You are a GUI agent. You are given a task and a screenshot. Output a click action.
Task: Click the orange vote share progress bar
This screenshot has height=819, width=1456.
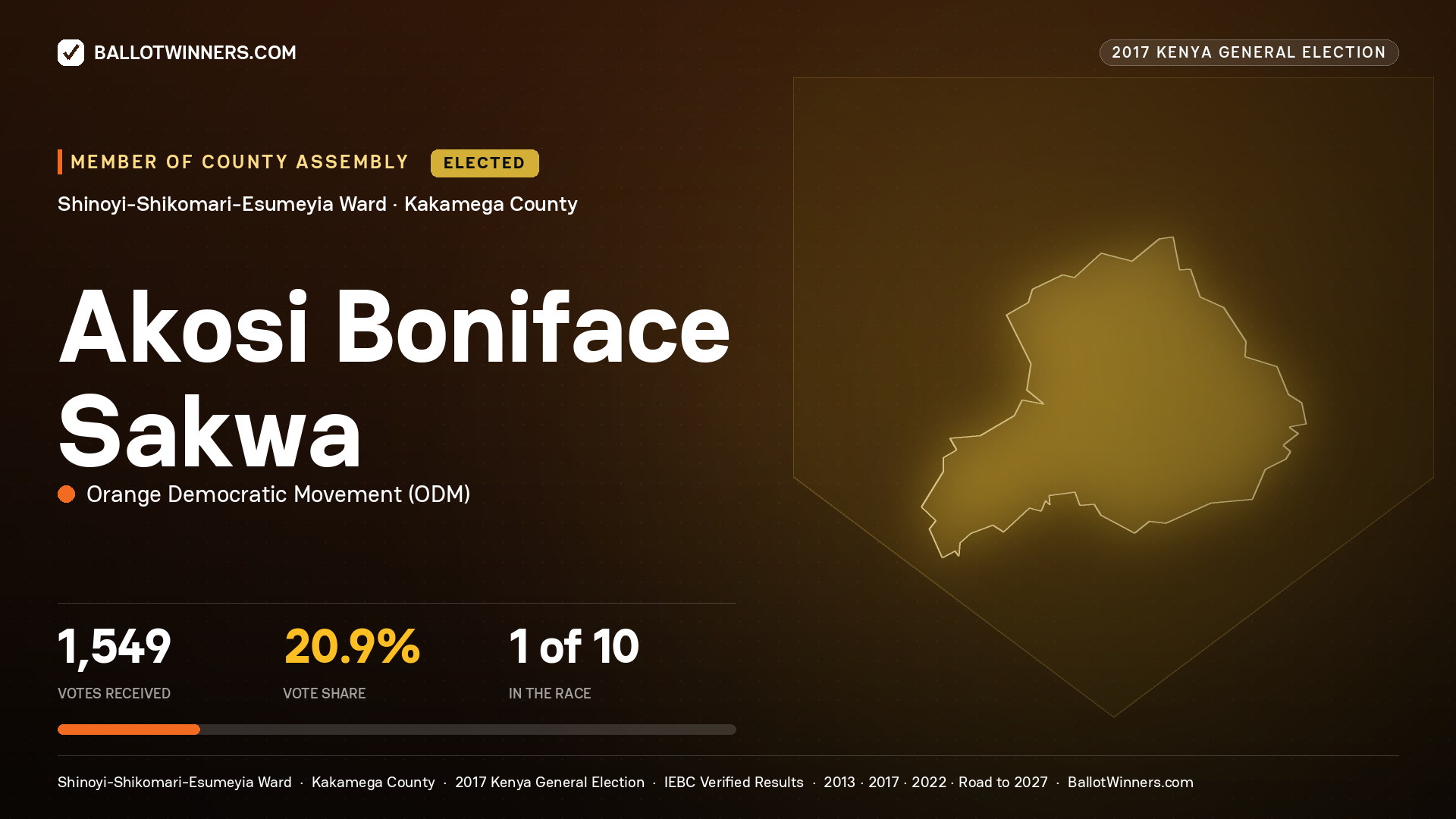[x=129, y=730]
